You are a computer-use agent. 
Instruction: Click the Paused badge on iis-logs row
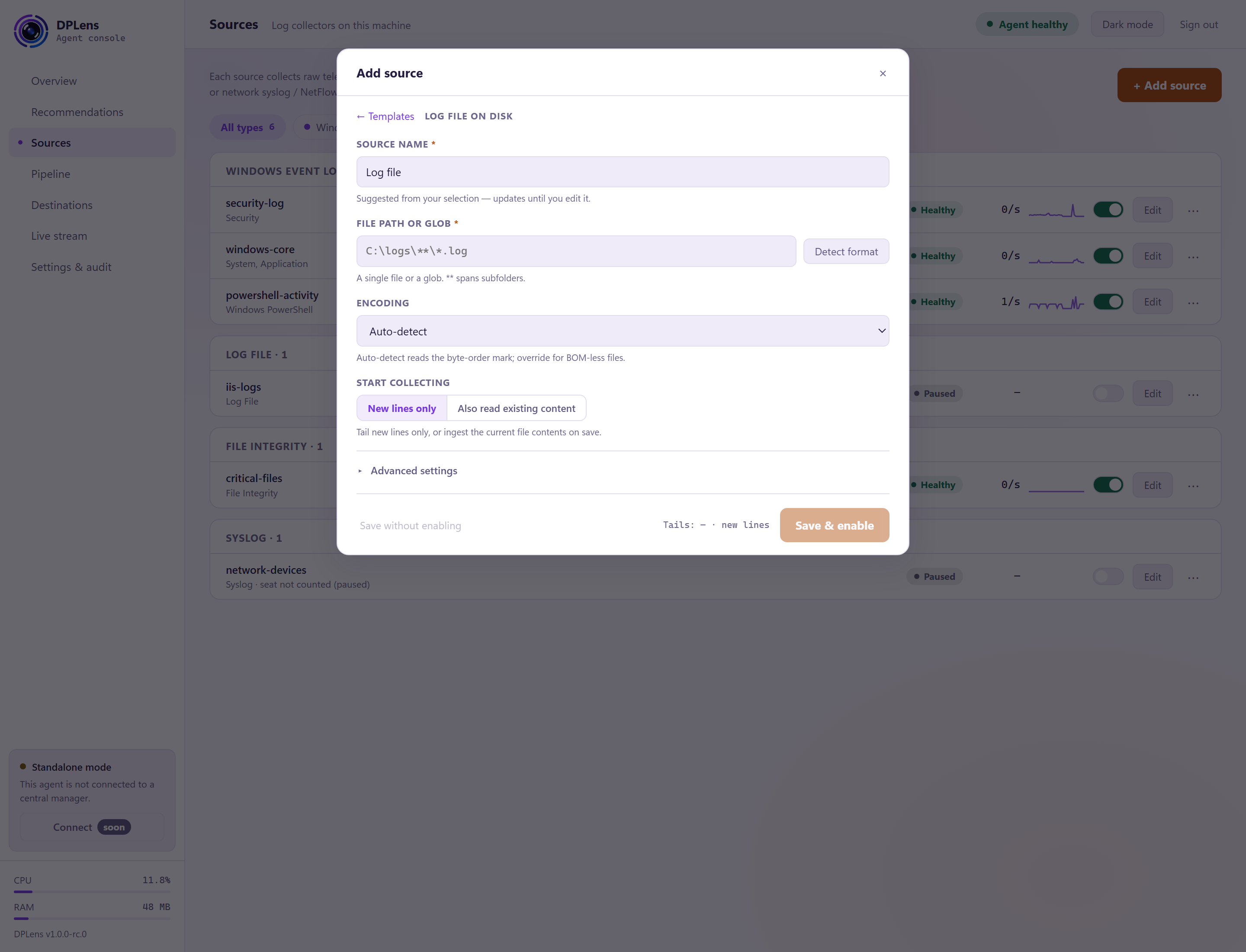click(x=934, y=394)
